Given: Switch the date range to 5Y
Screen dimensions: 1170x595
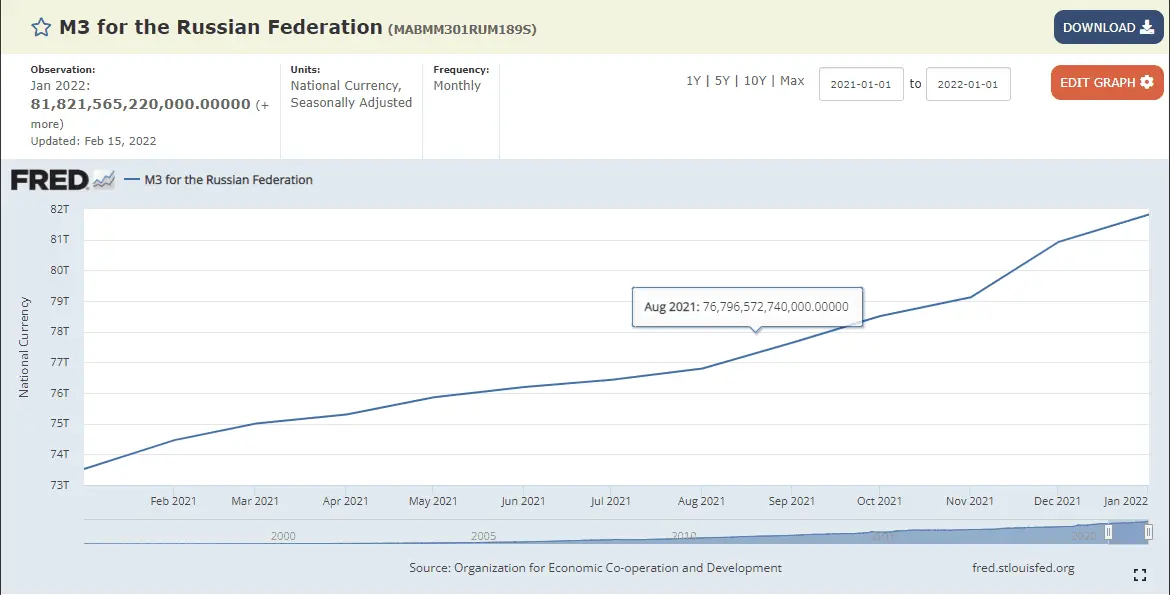Looking at the screenshot, I should click(x=722, y=81).
